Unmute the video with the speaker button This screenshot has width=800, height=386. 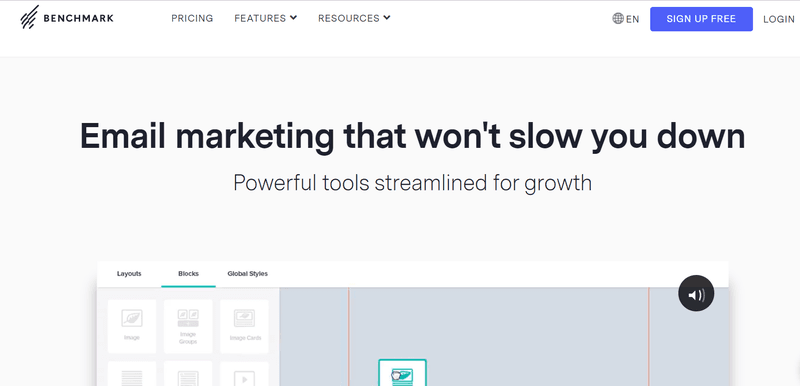[x=696, y=293]
